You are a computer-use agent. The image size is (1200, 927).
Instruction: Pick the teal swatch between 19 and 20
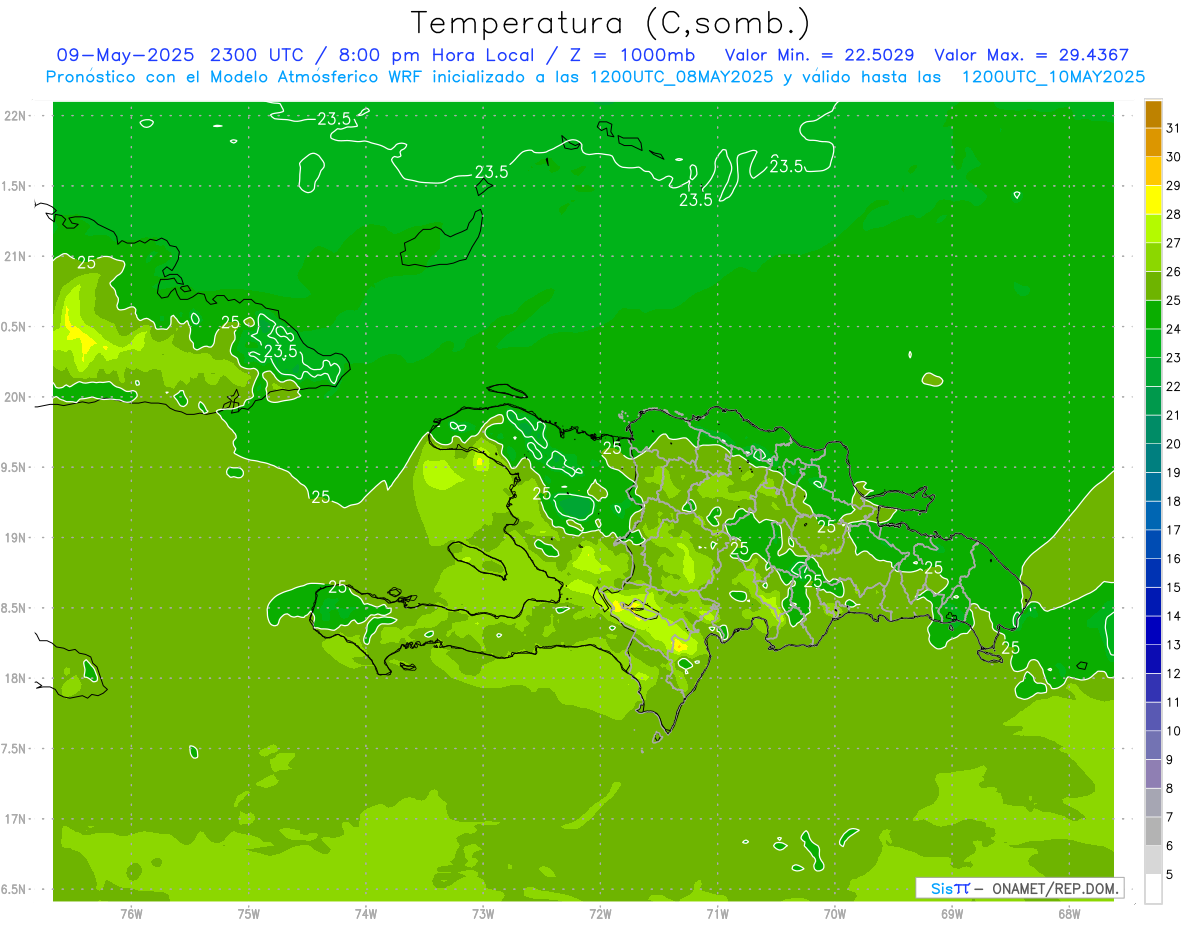(x=1153, y=458)
